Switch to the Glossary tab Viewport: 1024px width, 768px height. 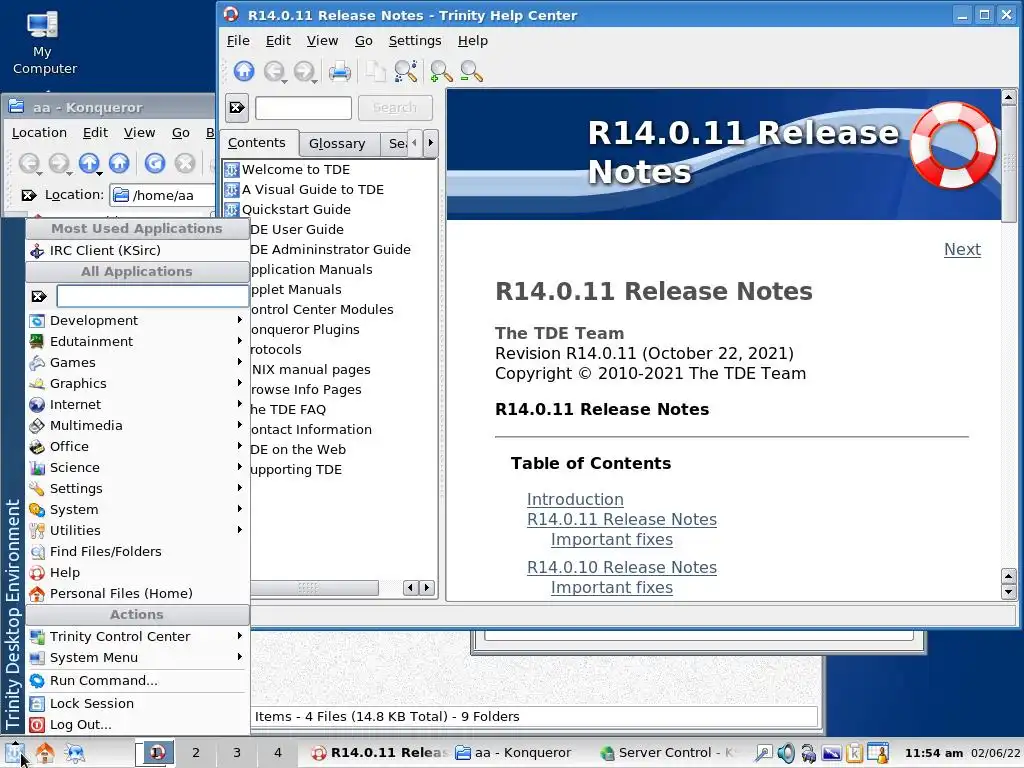[337, 144]
